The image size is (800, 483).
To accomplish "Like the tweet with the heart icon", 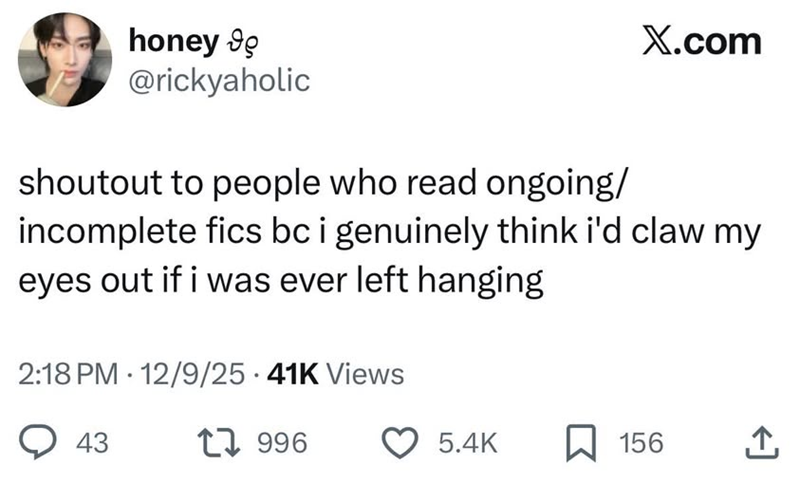I will pyautogui.click(x=401, y=442).
